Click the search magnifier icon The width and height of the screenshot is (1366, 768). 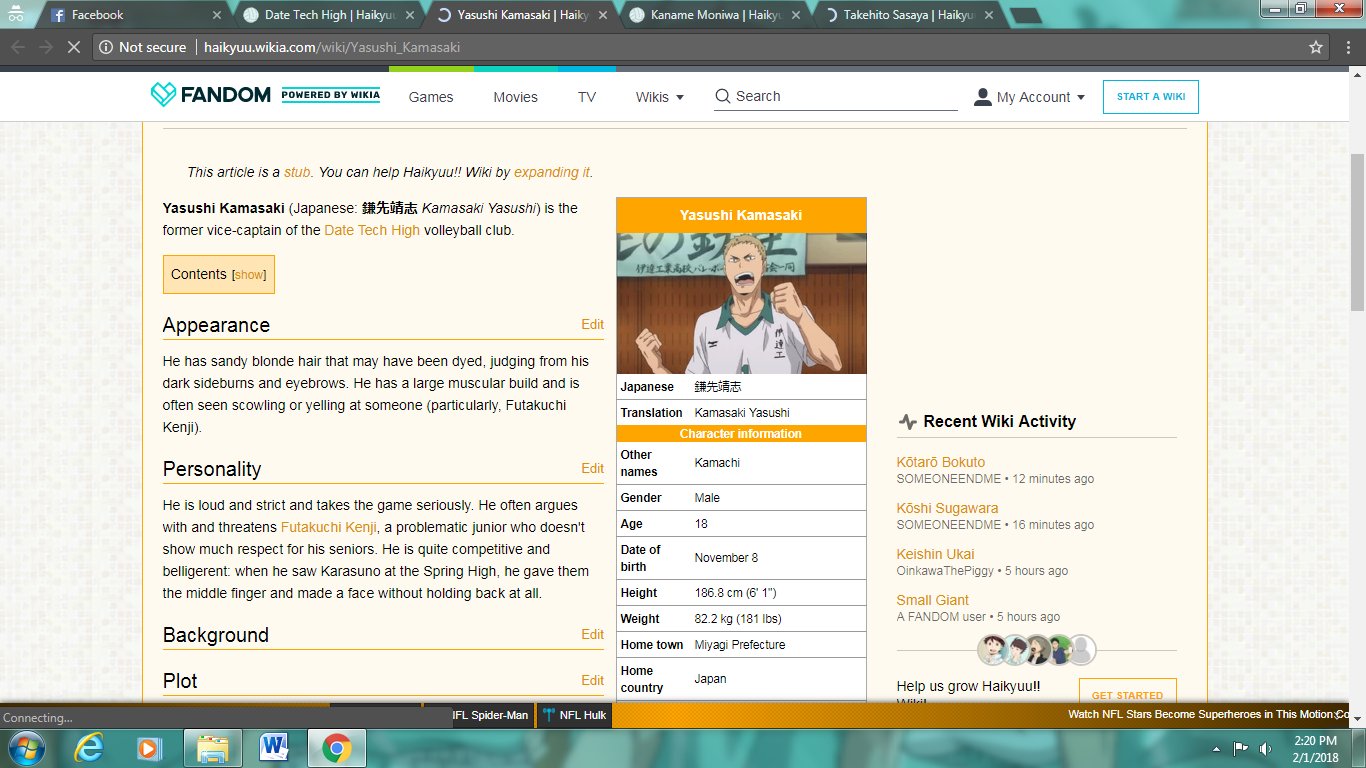click(x=723, y=97)
